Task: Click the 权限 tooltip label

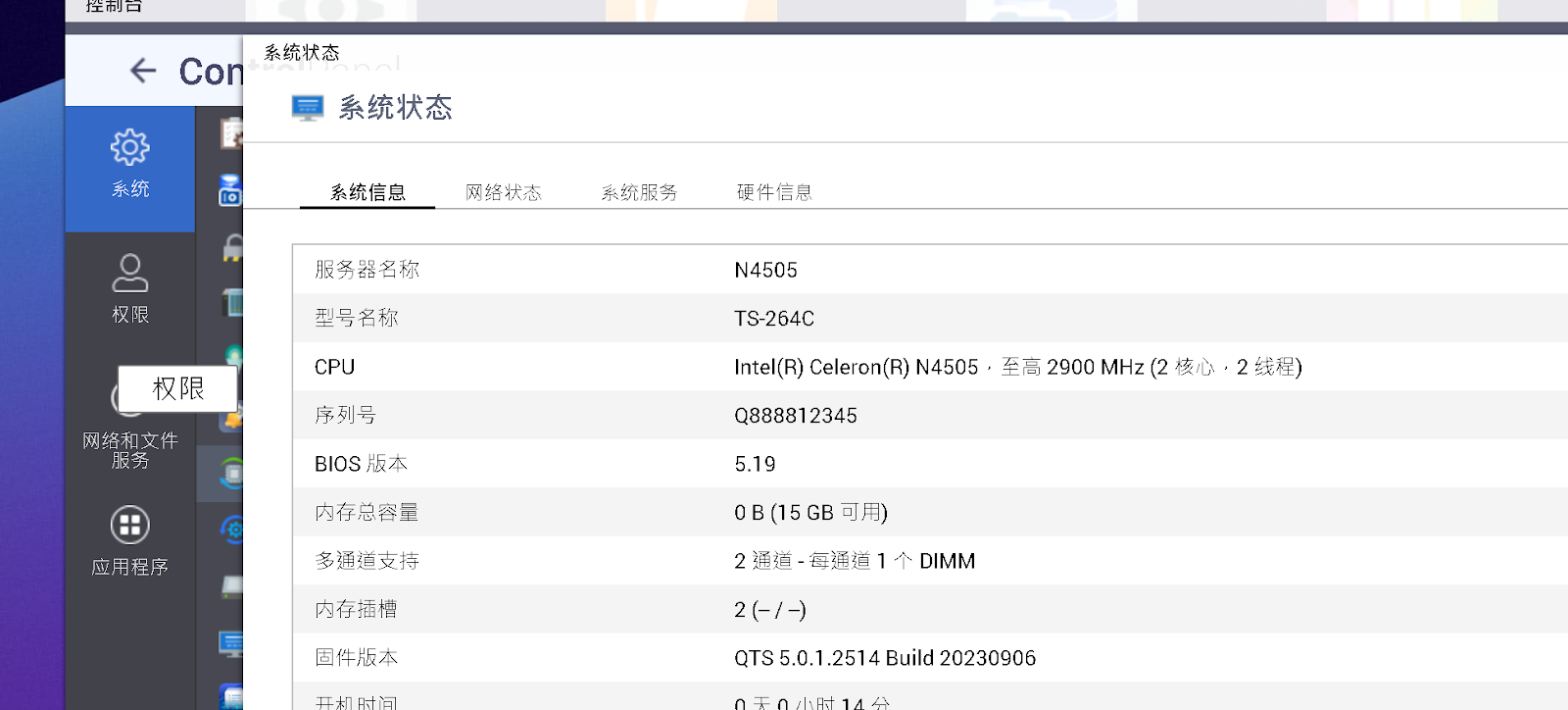Action: (178, 389)
